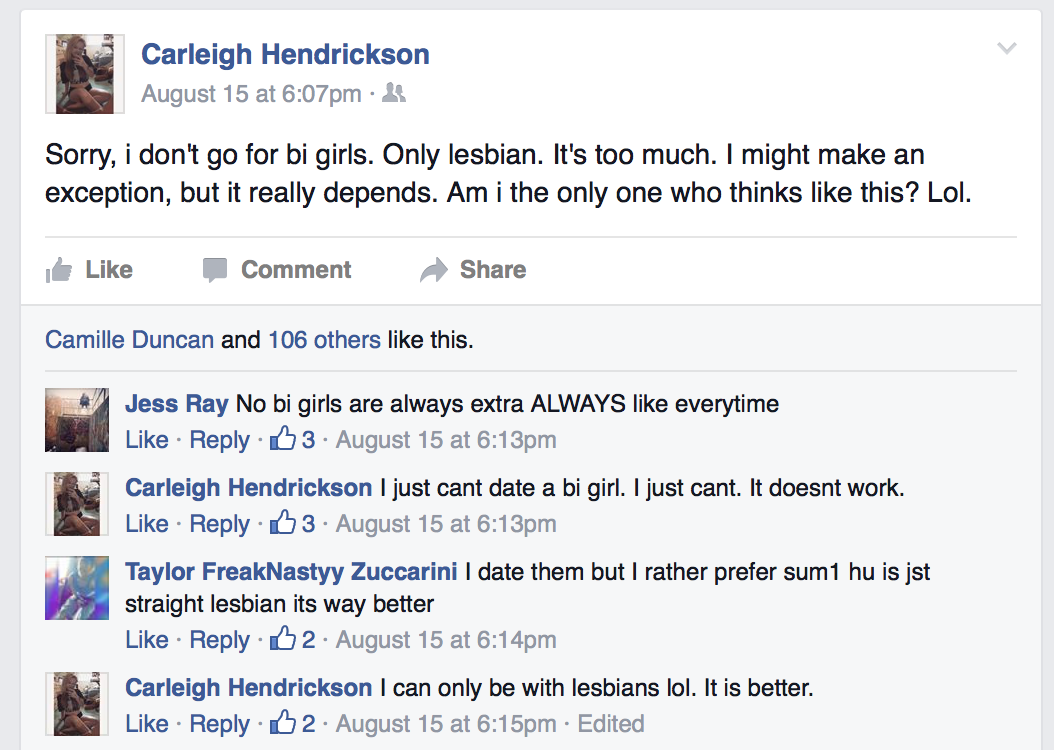Reply to Jess Ray's comment

(219, 440)
